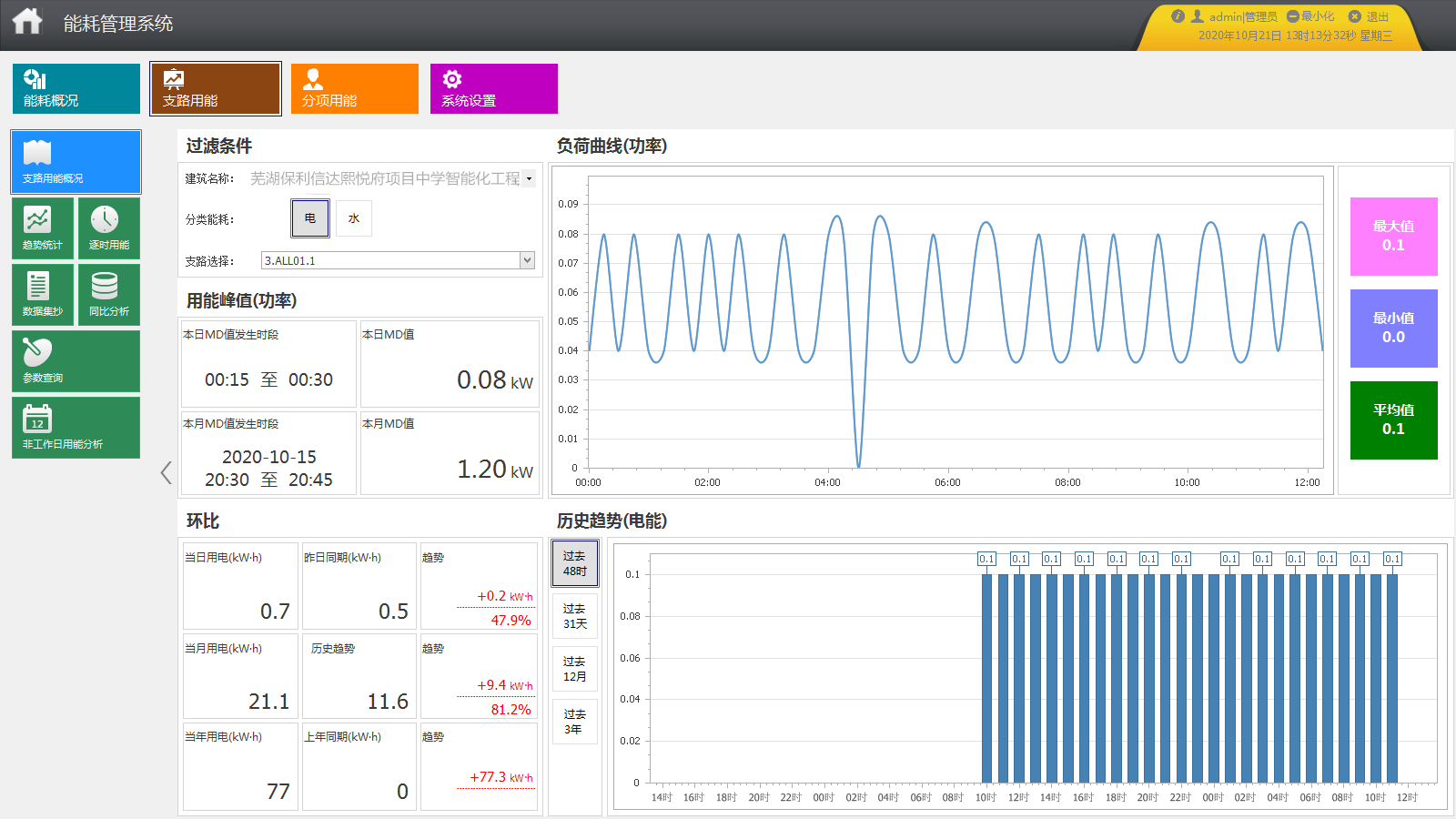This screenshot has height=819, width=1456.
Task: Select the 过去48时 history range
Action: point(574,563)
